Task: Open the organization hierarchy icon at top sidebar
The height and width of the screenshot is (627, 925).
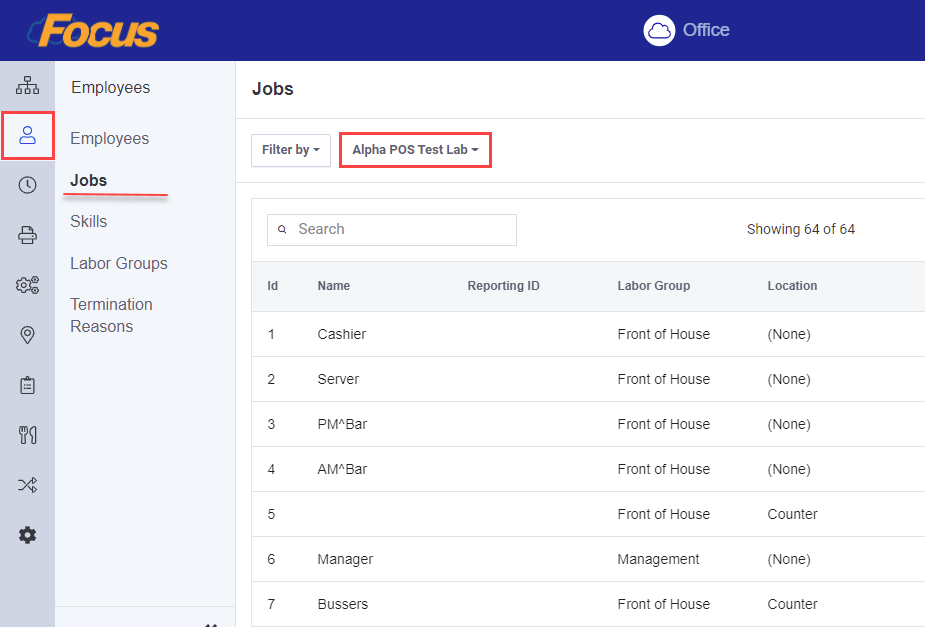Action: 27,85
